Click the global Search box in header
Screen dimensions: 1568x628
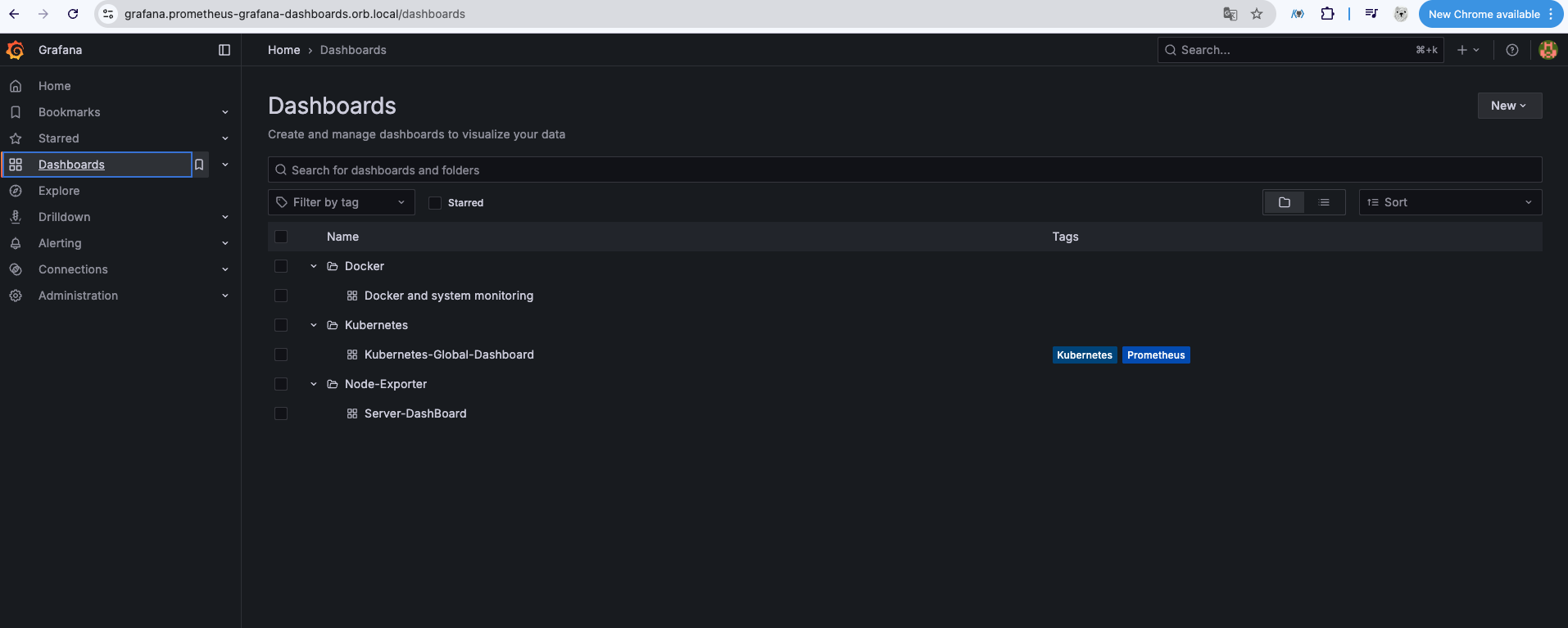(x=1300, y=50)
